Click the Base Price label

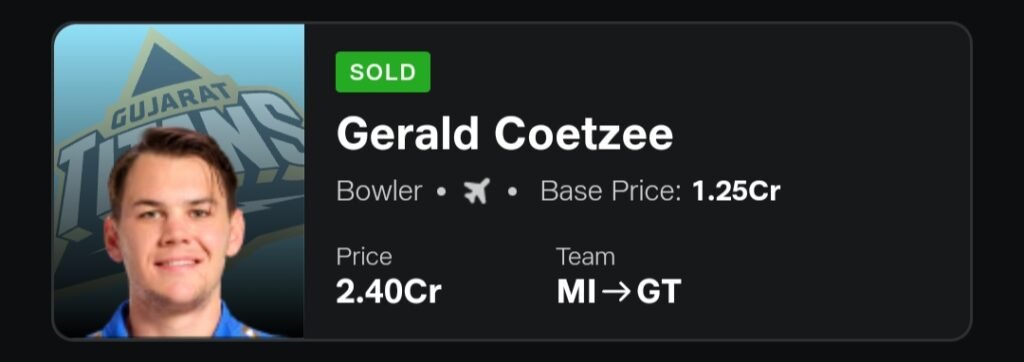click(x=611, y=192)
